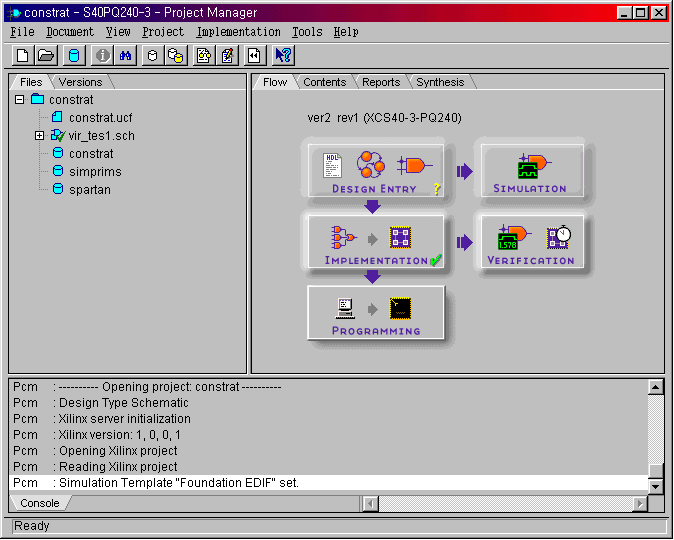Click the Implementation label
Image resolution: width=674 pixels, height=540 pixels.
pos(376,260)
